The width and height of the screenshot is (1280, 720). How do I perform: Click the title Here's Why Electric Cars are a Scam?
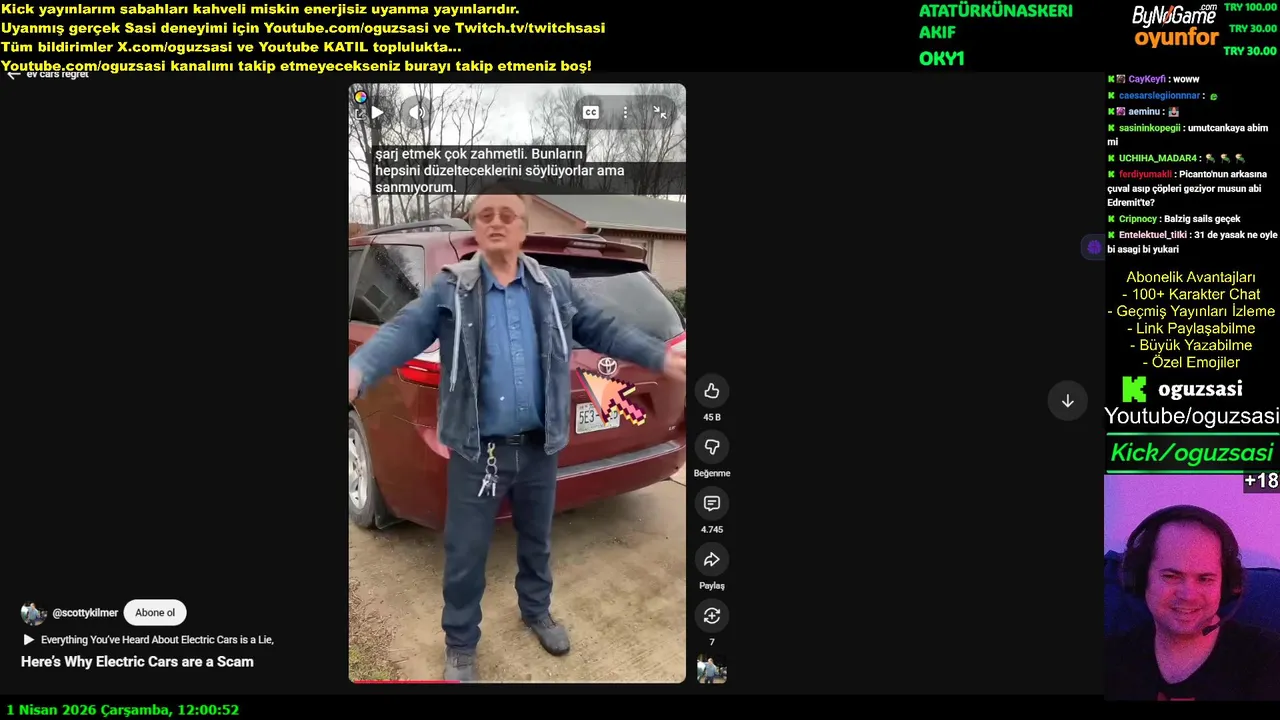pyautogui.click(x=137, y=662)
